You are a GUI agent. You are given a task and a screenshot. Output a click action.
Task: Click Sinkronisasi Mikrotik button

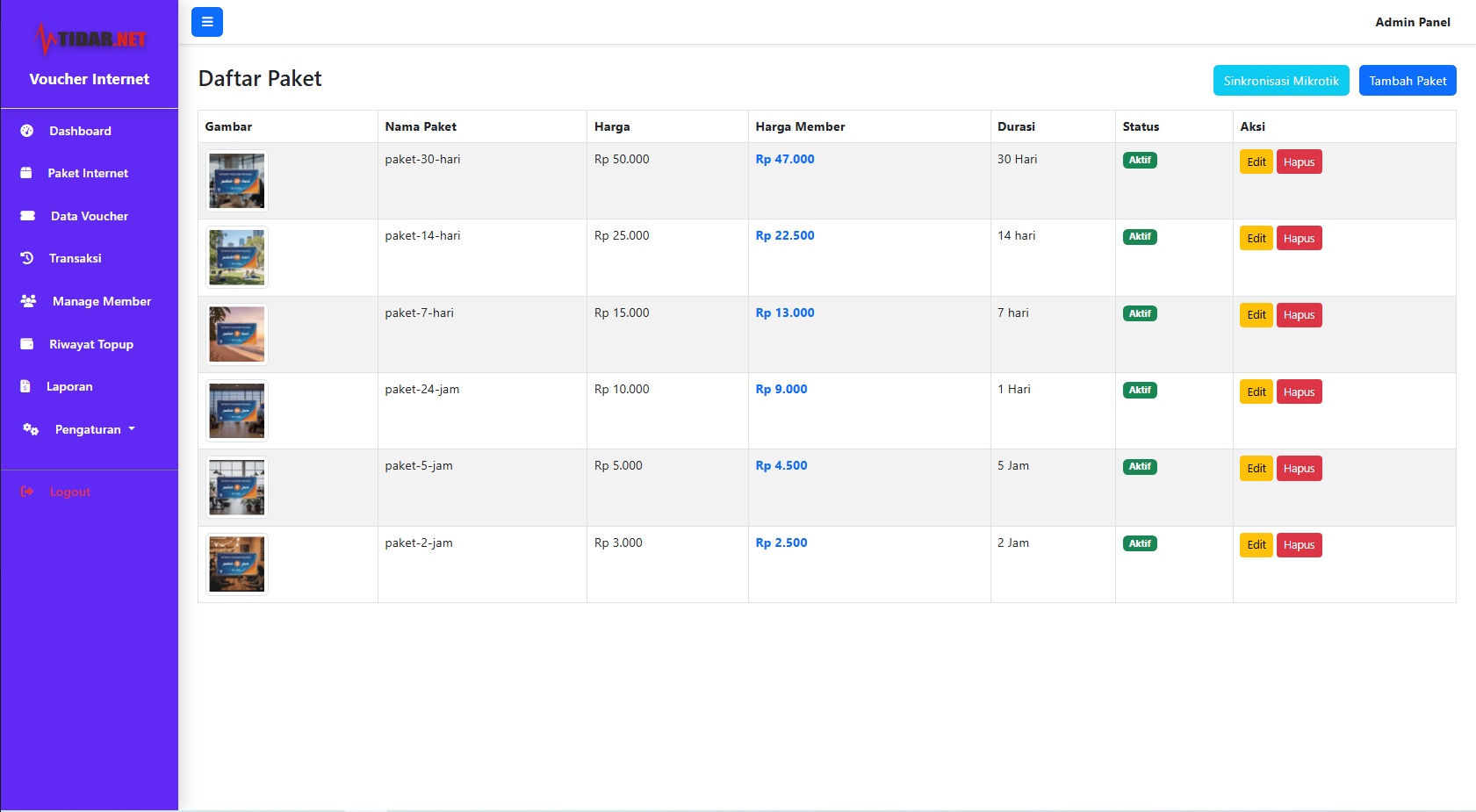[1281, 81]
